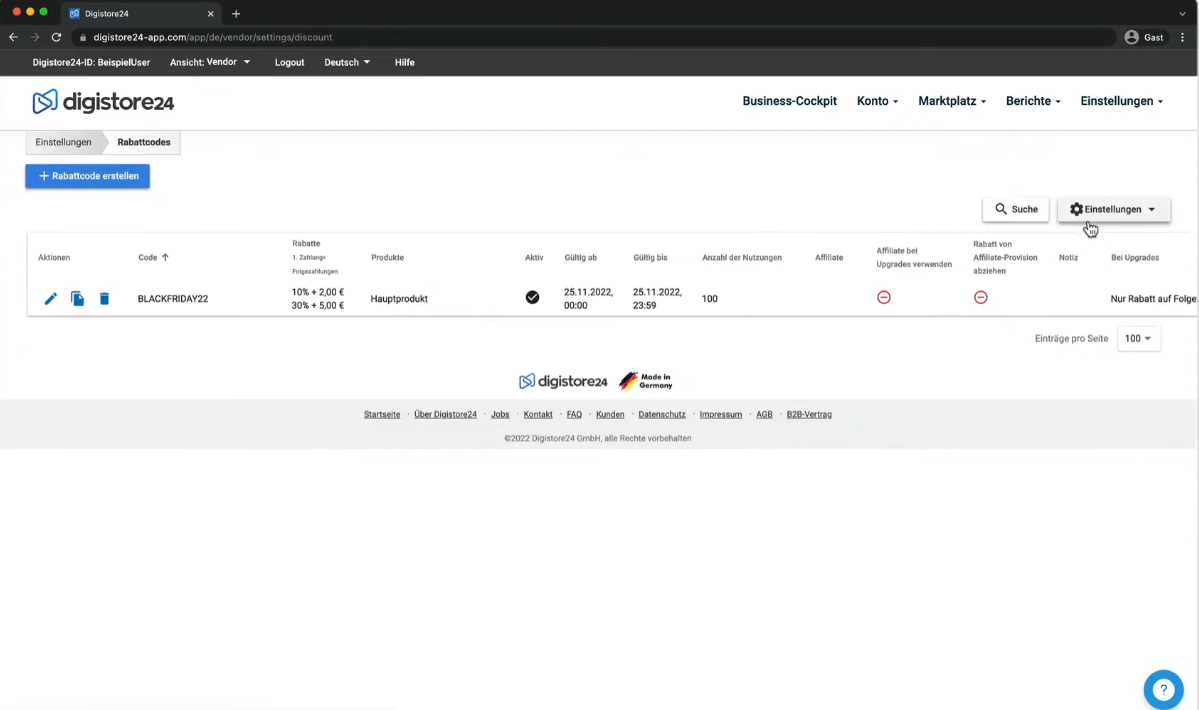Open Über Digistore24 footer link
Image resolution: width=1199 pixels, height=710 pixels.
(x=445, y=414)
